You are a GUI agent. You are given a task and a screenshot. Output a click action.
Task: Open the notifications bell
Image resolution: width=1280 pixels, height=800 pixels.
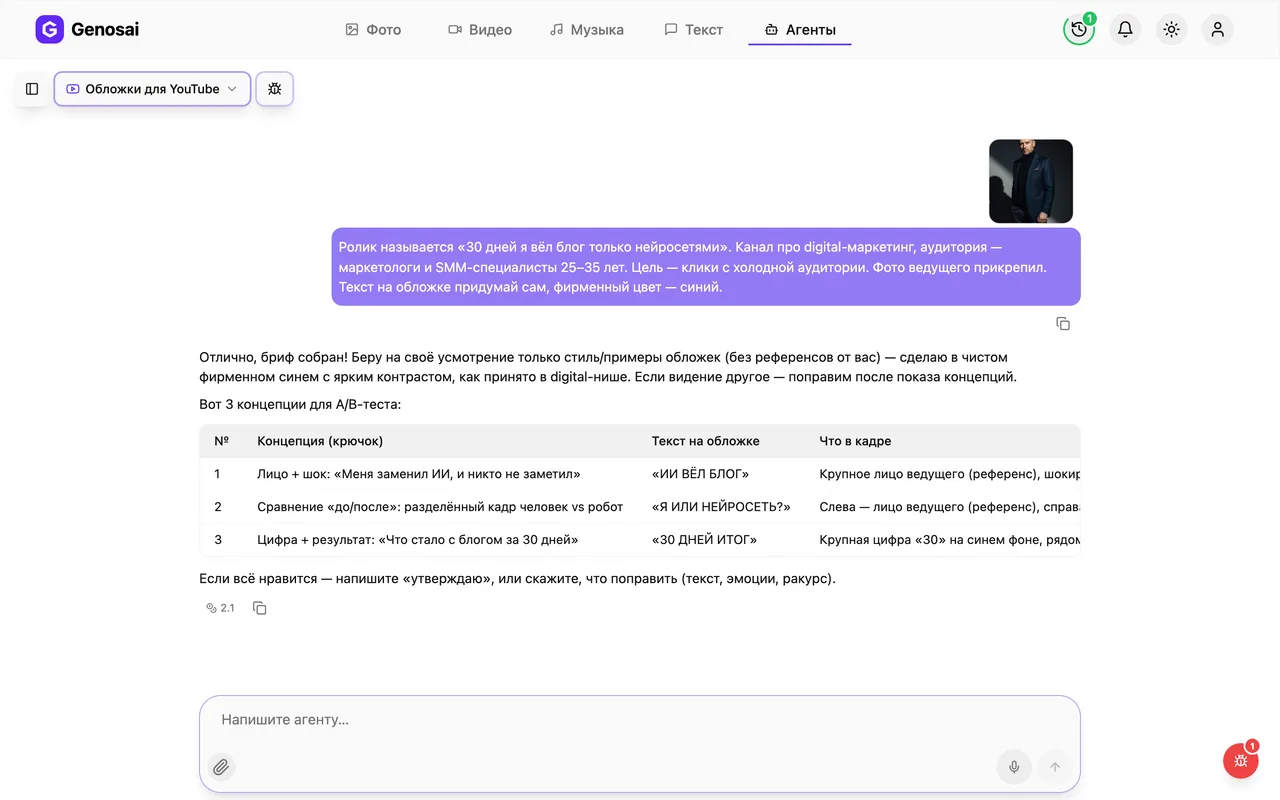1125,29
